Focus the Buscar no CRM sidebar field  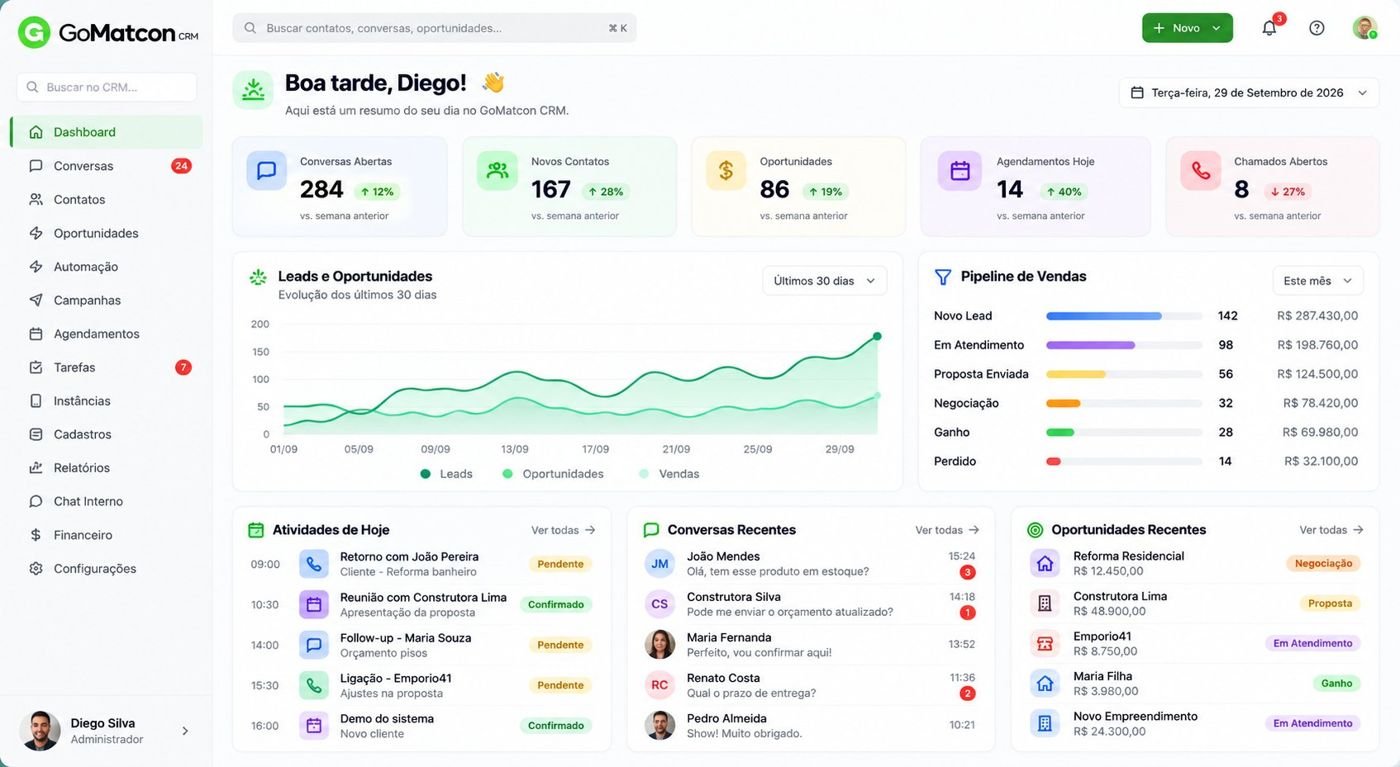tap(106, 87)
